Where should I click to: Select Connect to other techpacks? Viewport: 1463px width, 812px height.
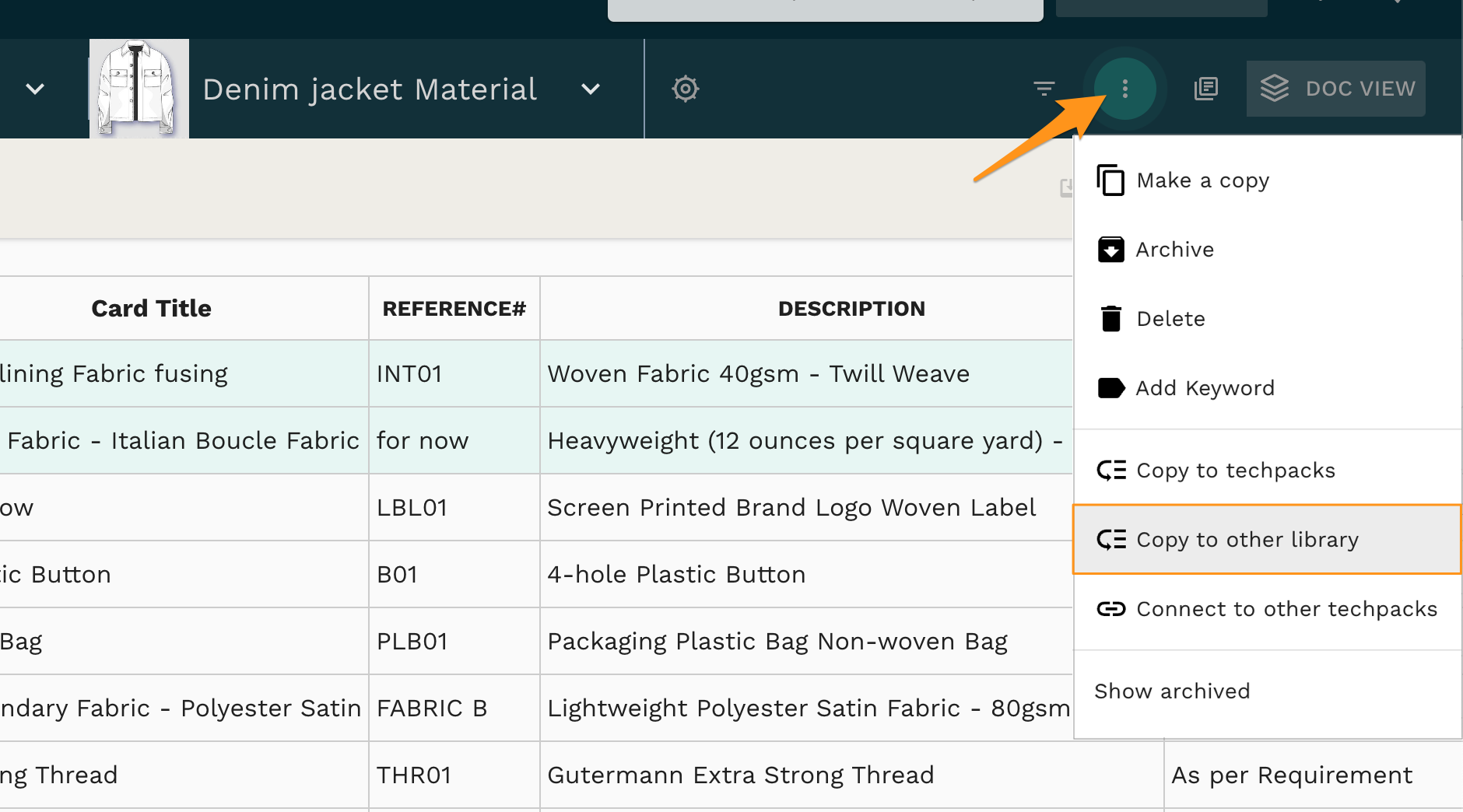1286,609
